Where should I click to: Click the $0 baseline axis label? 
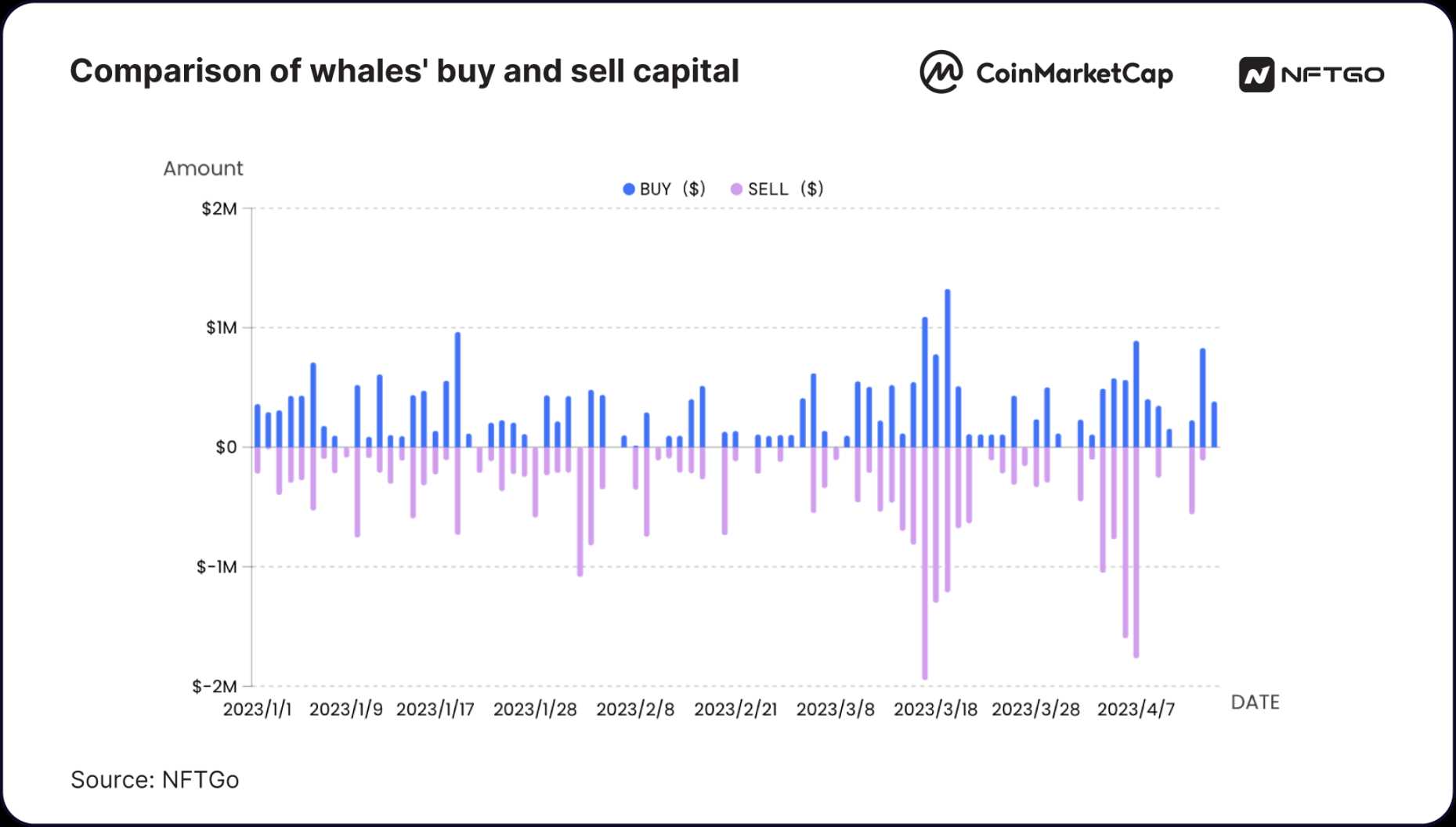[x=226, y=447]
